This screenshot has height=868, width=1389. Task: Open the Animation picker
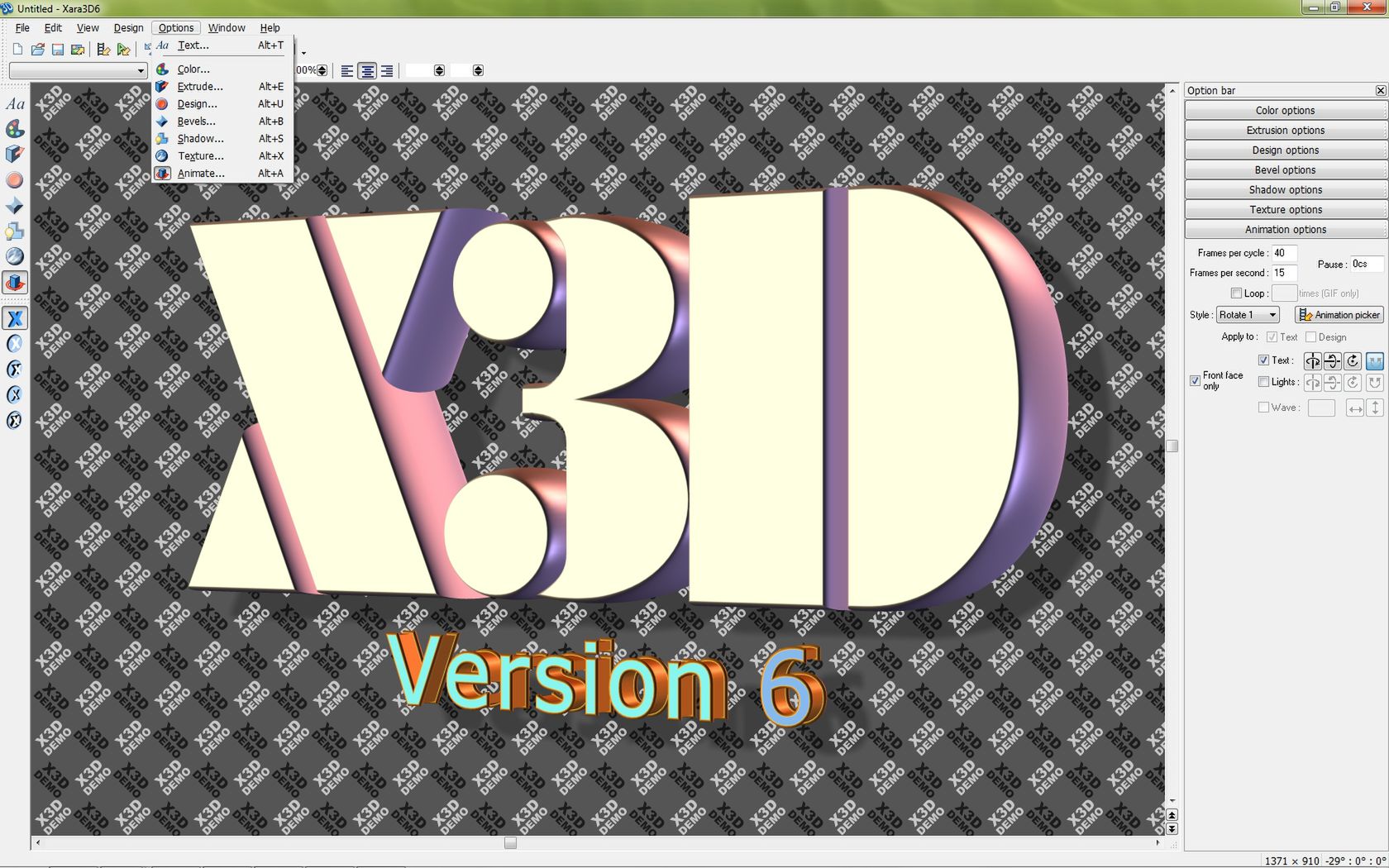[1339, 315]
